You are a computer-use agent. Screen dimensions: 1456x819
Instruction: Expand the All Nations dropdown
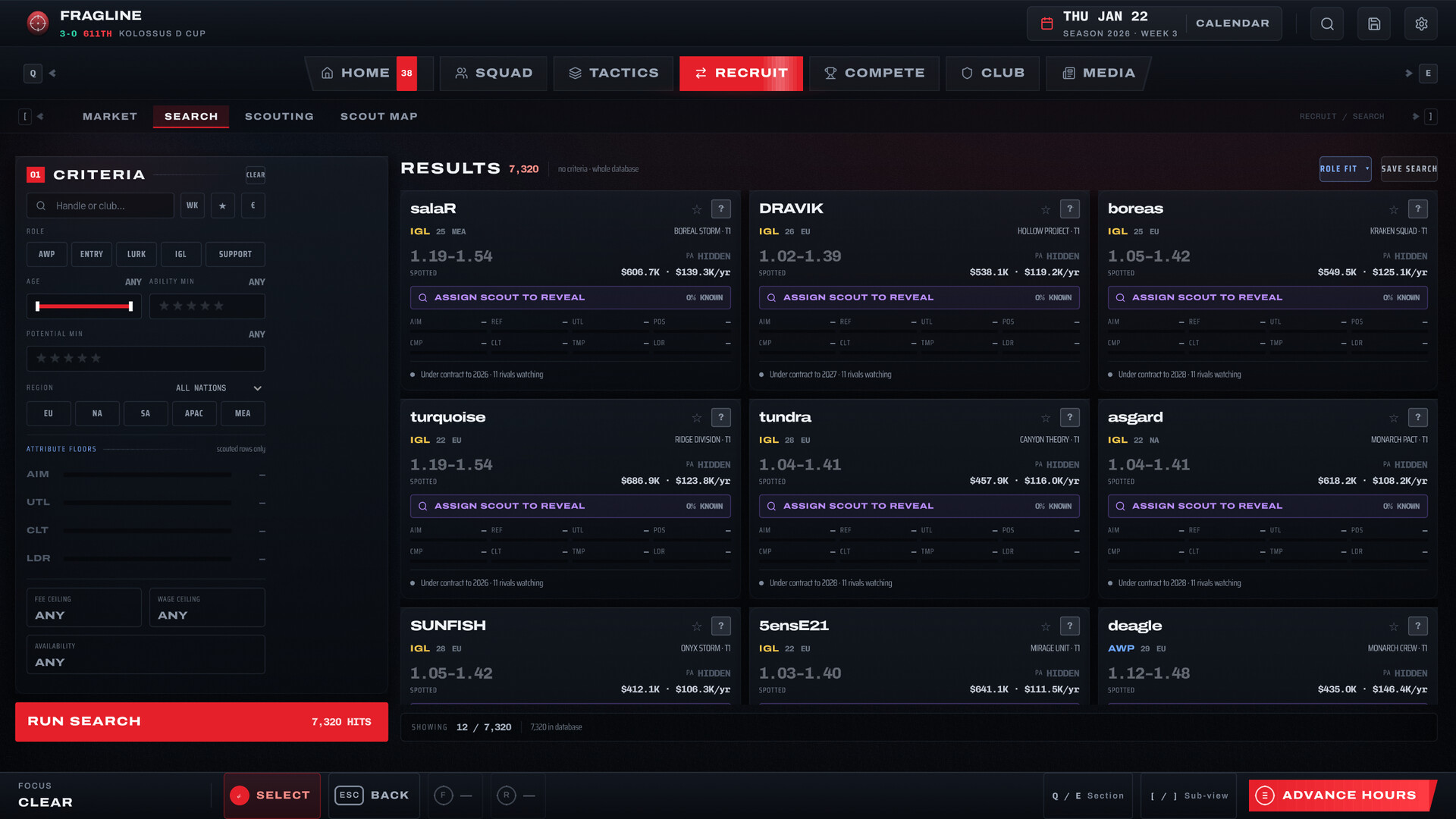pyautogui.click(x=218, y=388)
